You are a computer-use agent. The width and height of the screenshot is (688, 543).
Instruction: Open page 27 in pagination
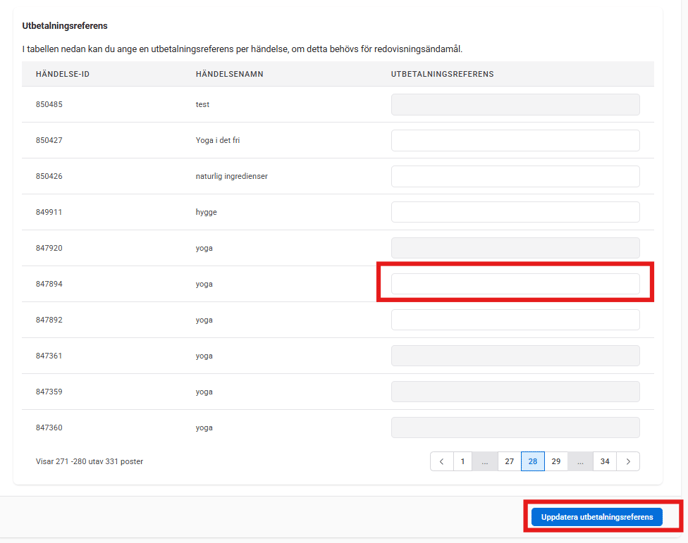click(509, 461)
